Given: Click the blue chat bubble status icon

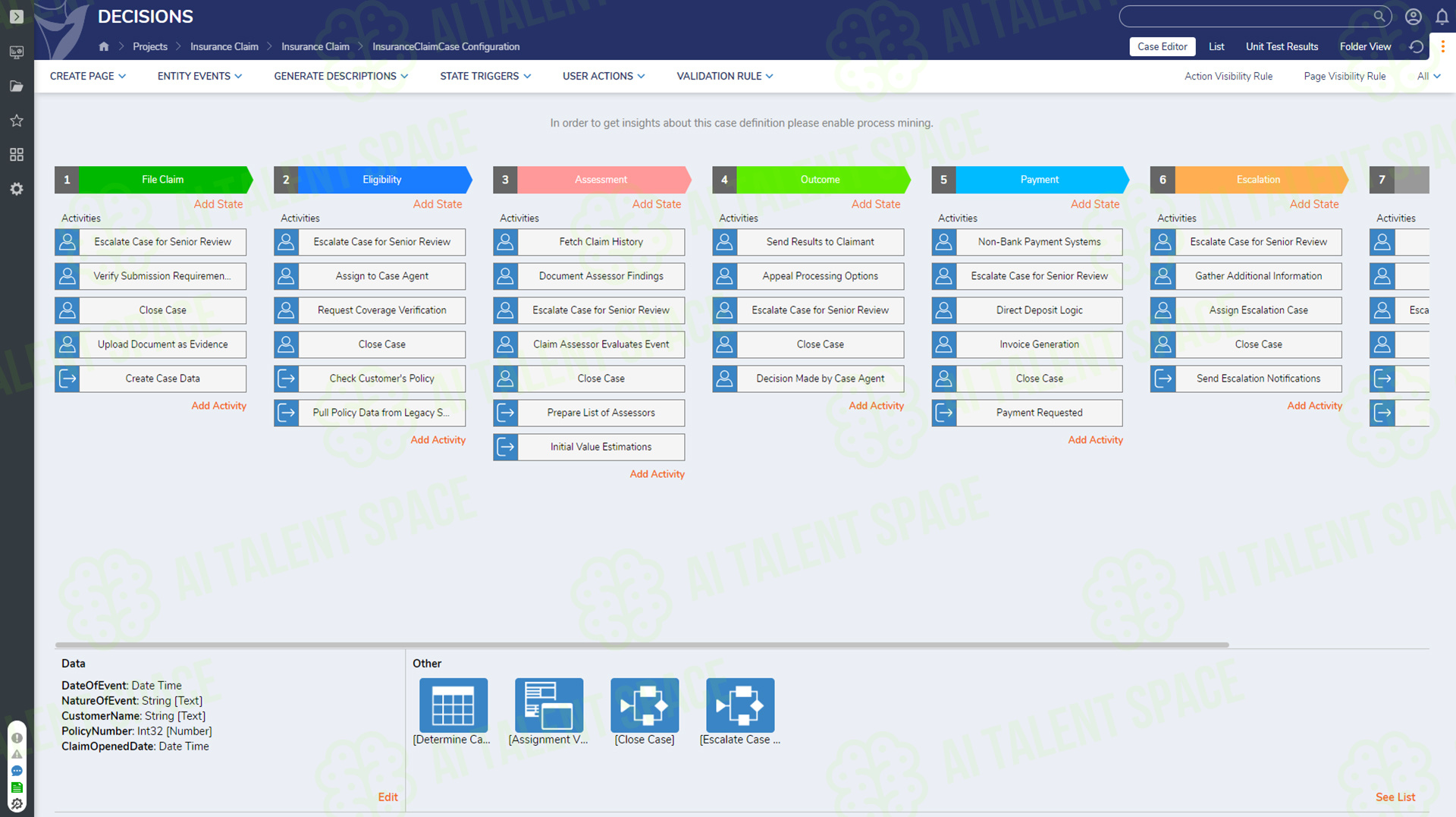Looking at the screenshot, I should 17,771.
